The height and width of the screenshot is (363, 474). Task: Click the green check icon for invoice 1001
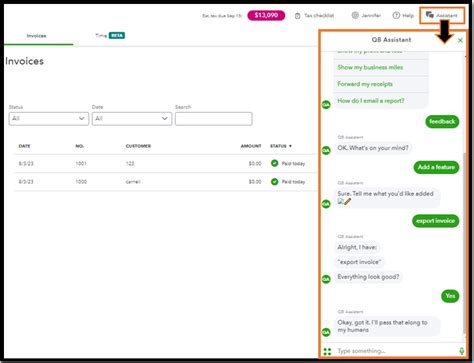pos(274,163)
